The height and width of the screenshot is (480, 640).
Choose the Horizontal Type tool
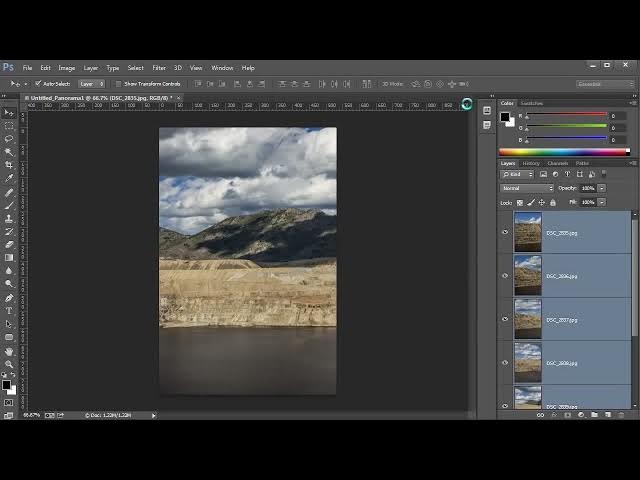(x=9, y=311)
